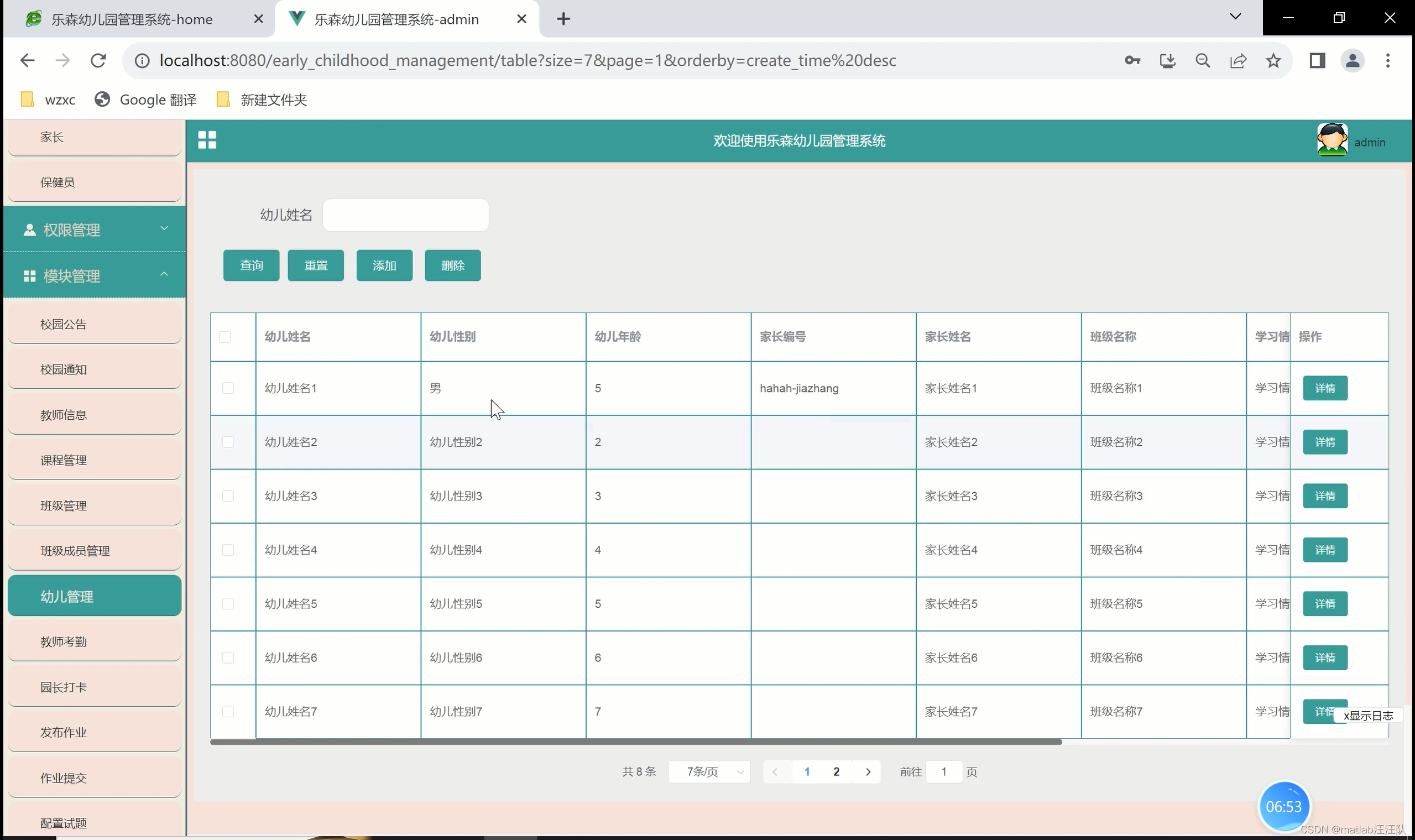This screenshot has height=840, width=1415.
Task: Bookmark this page with star icon
Action: pos(1273,61)
